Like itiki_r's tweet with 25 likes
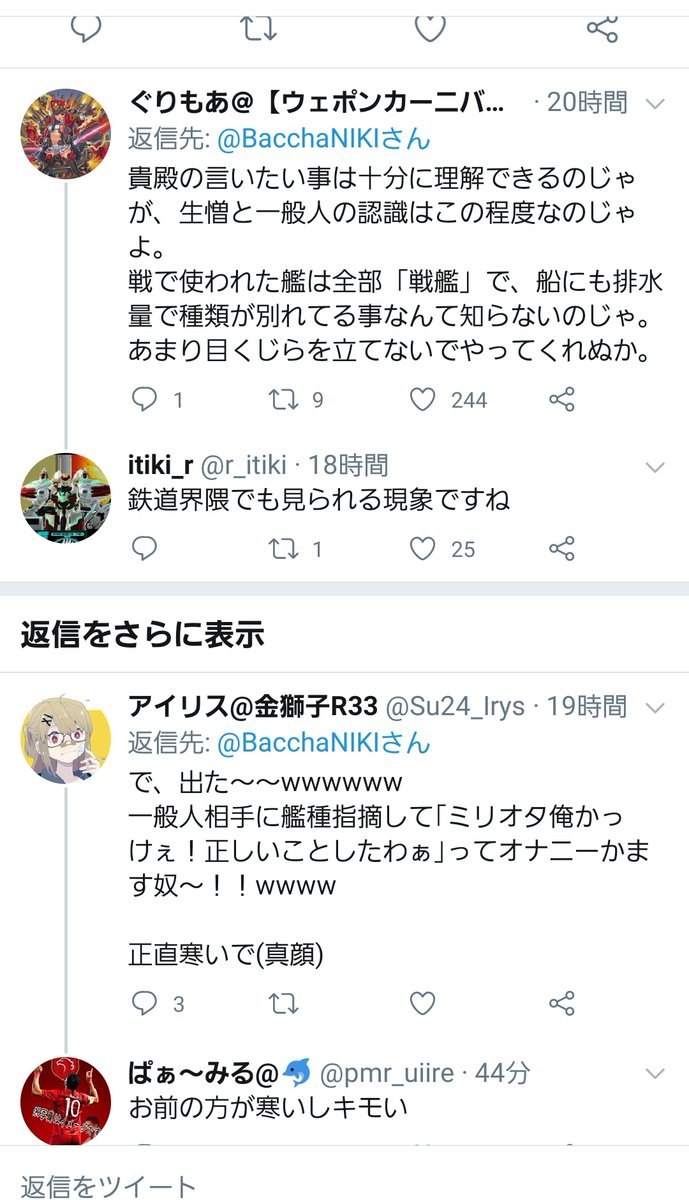 coord(423,548)
